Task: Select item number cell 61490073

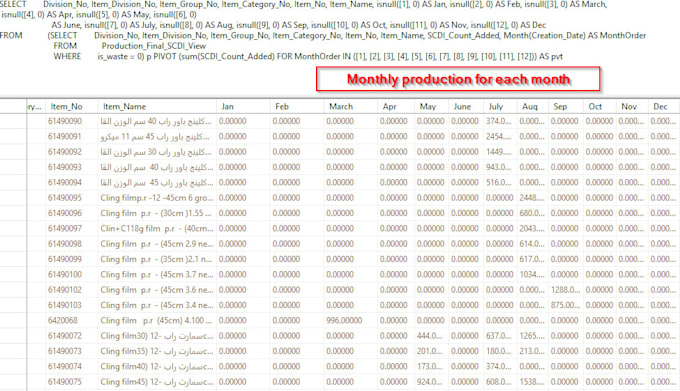Action: [x=65, y=351]
